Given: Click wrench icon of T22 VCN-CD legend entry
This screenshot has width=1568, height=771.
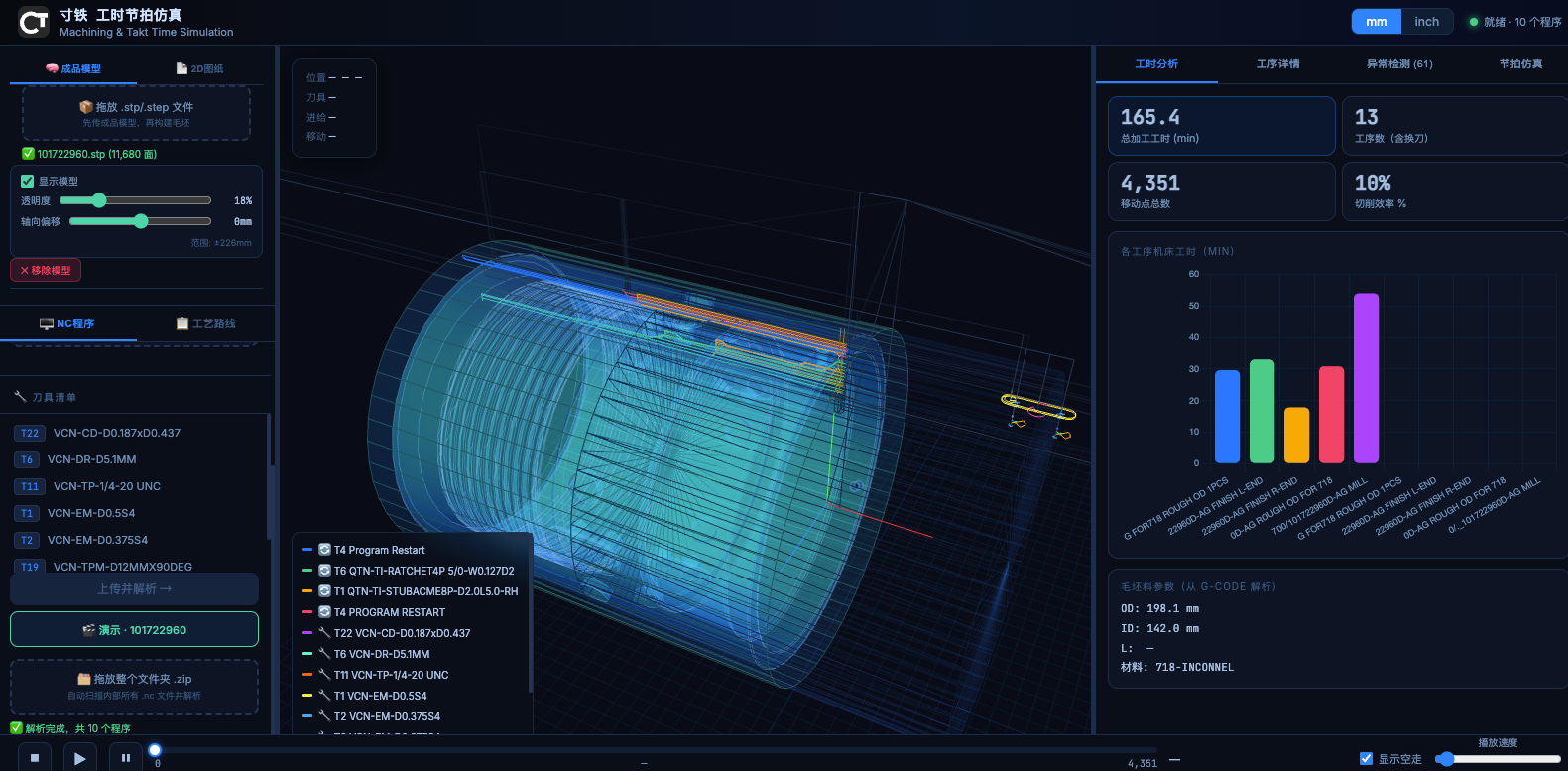Looking at the screenshot, I should pyautogui.click(x=324, y=633).
